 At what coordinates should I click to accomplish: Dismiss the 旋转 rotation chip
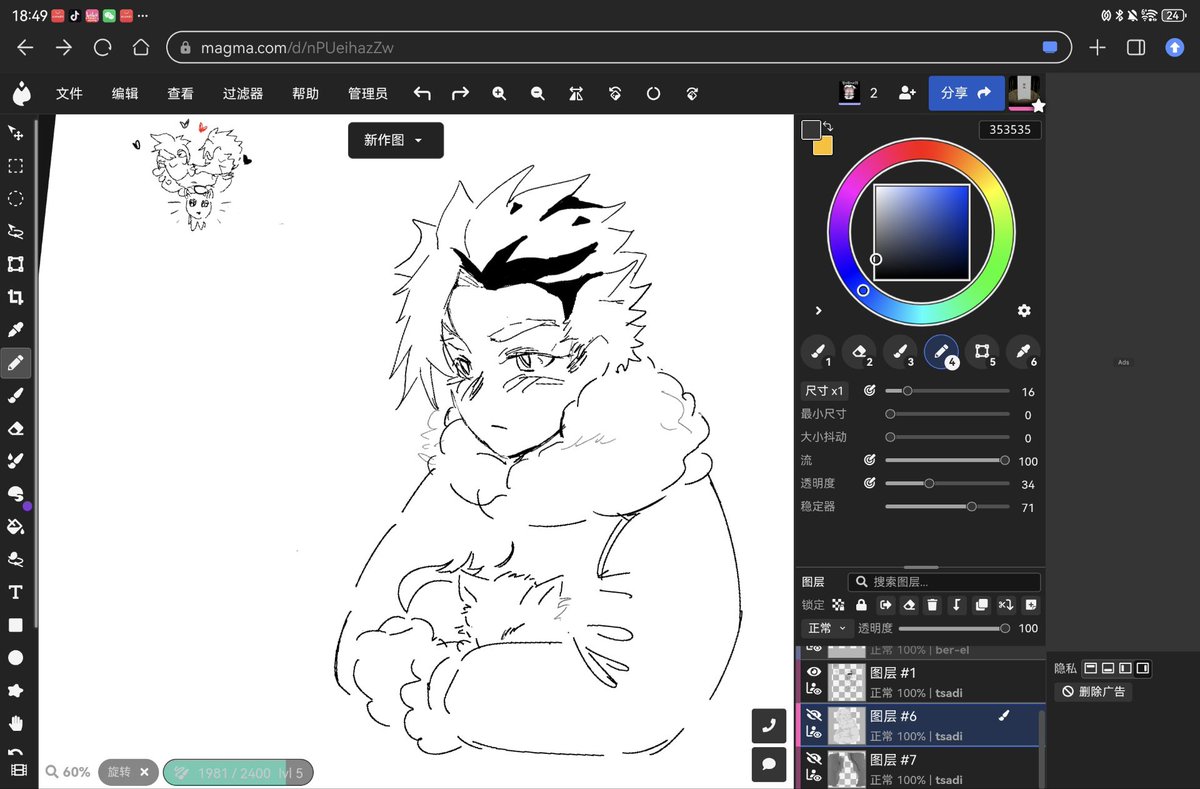(144, 772)
